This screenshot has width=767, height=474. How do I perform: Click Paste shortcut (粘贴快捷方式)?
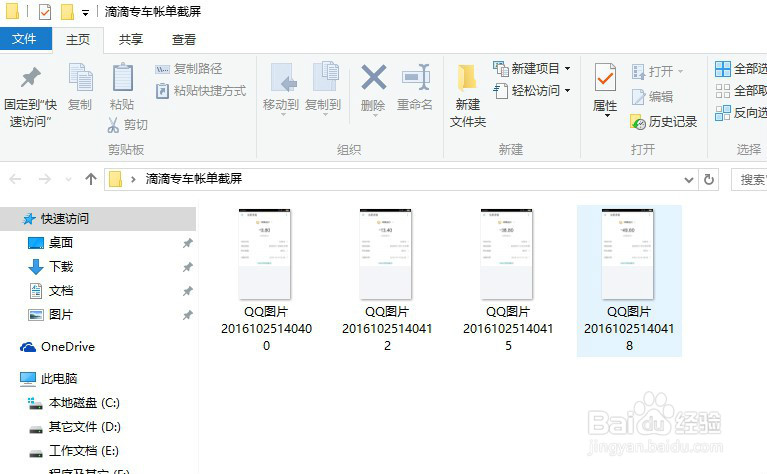[201, 91]
